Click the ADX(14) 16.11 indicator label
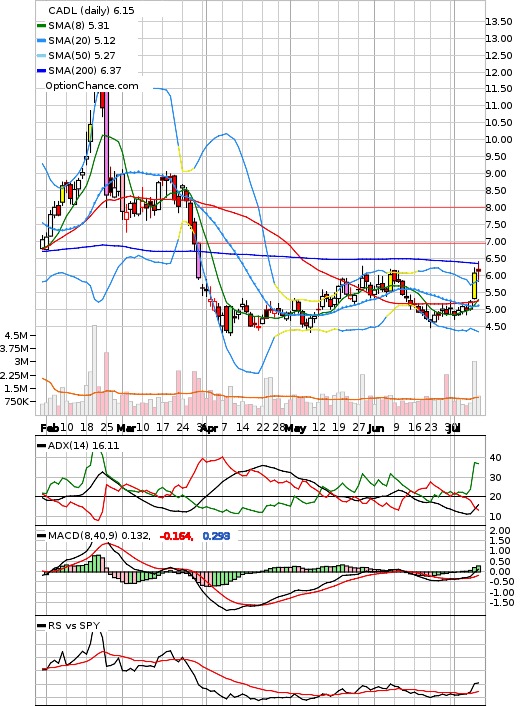The height and width of the screenshot is (706, 526). [x=84, y=445]
